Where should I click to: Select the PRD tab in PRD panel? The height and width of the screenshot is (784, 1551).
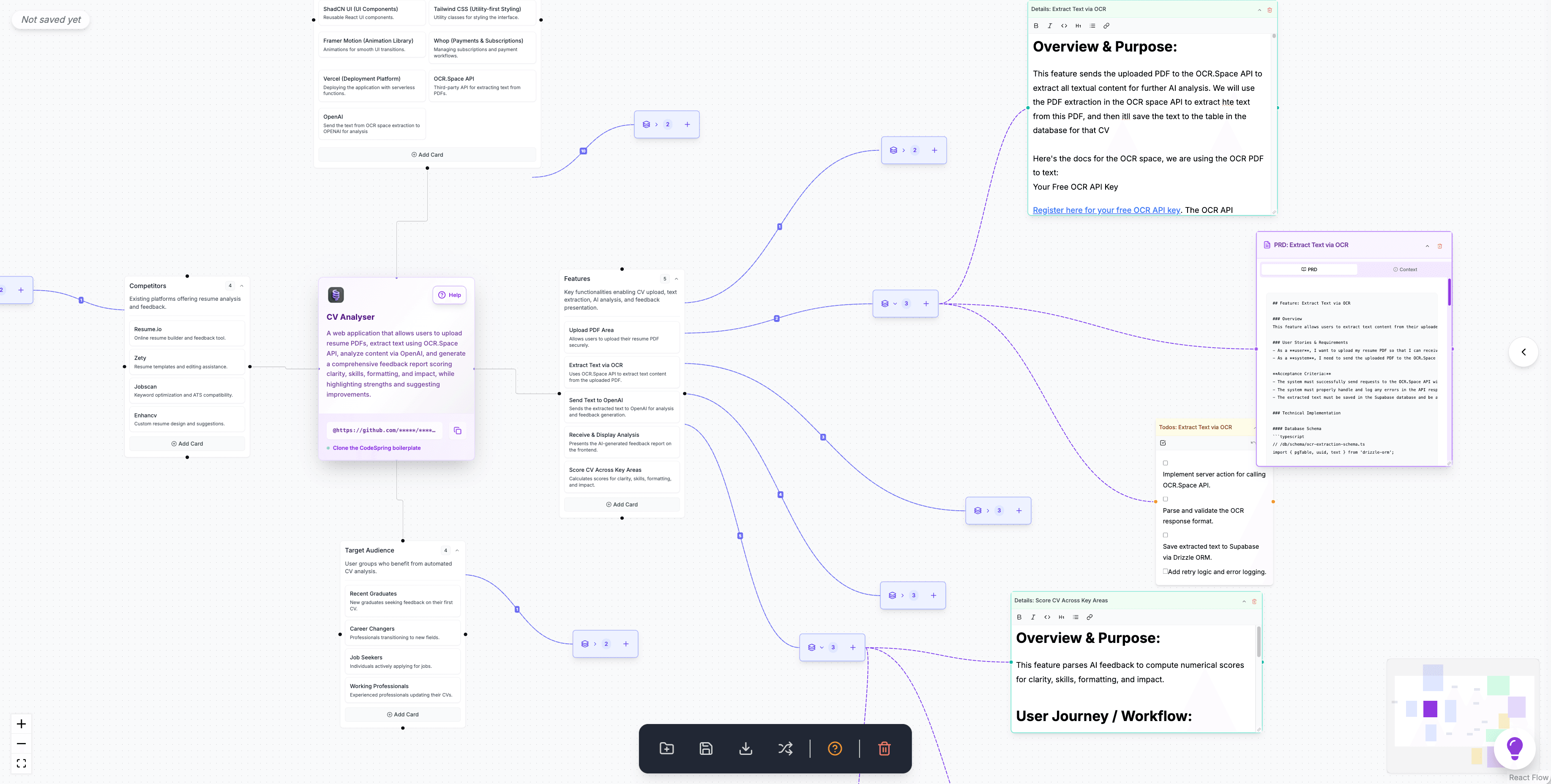tap(1309, 269)
